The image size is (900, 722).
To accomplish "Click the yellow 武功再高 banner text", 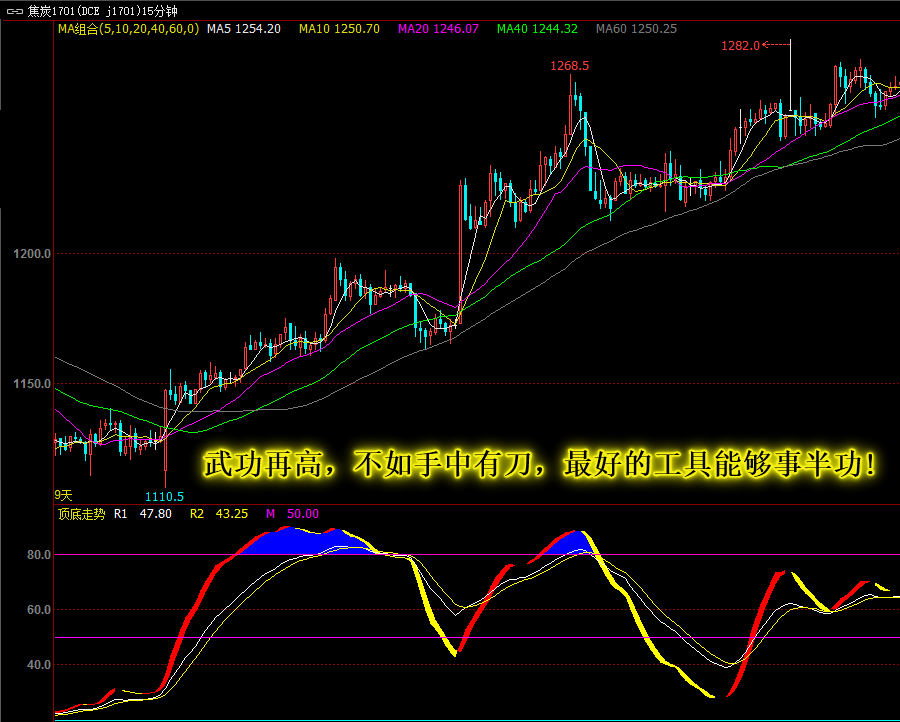I will (x=540, y=464).
